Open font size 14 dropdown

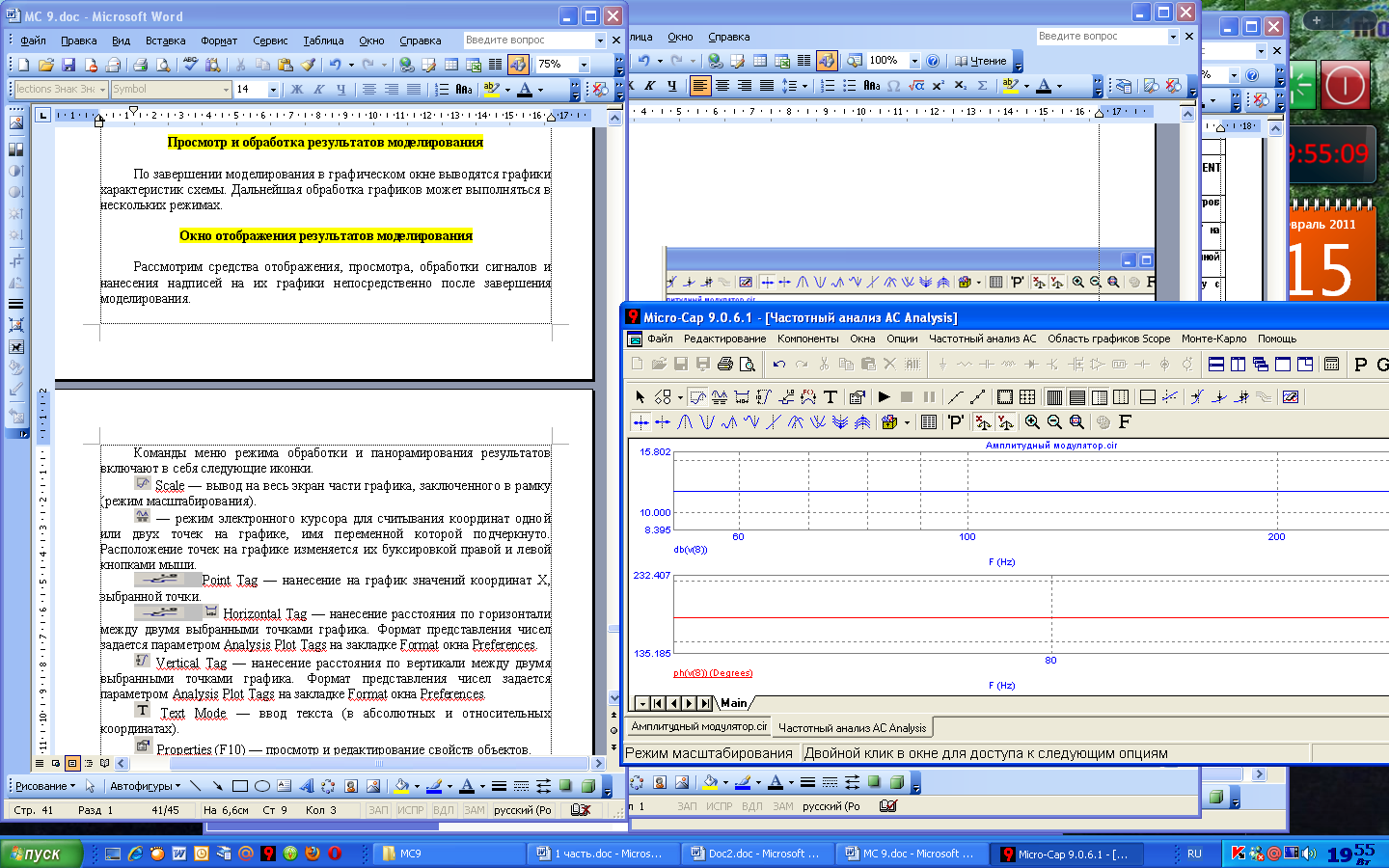pos(273,89)
